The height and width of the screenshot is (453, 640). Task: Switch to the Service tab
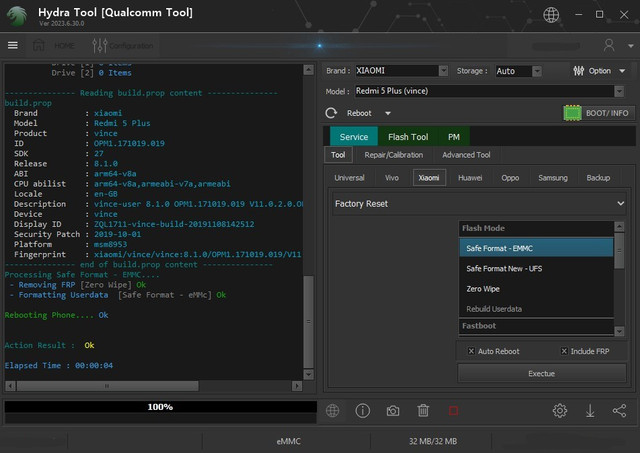(x=354, y=137)
